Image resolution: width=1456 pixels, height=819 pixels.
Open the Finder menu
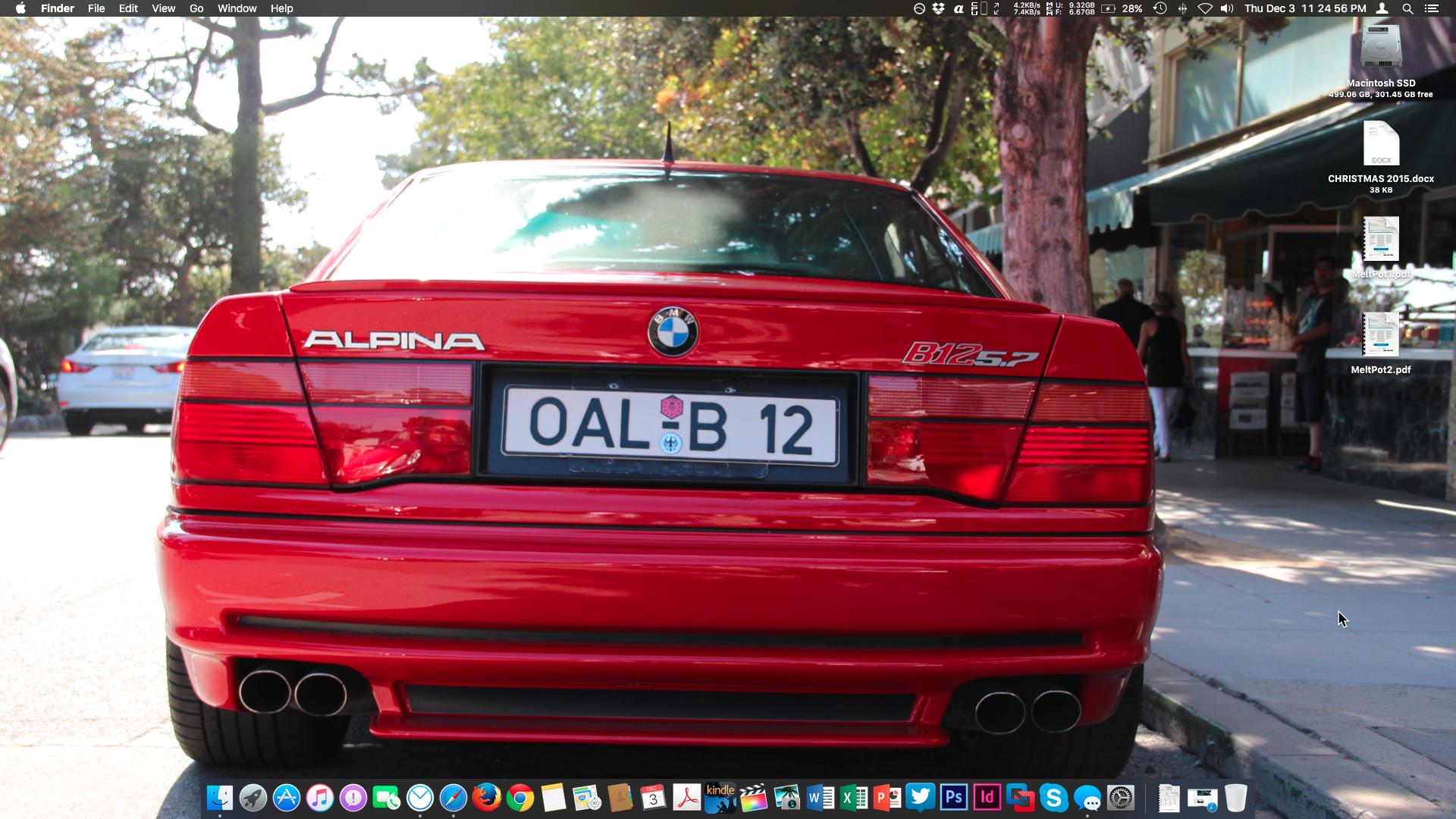(x=58, y=8)
